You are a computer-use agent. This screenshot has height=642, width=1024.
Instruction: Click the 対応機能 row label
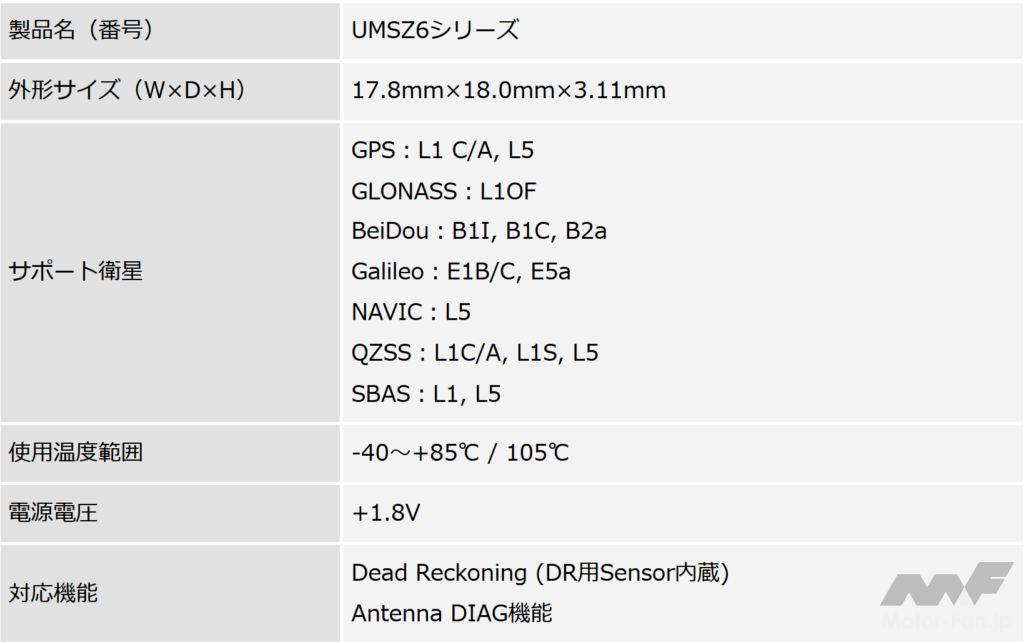53,594
